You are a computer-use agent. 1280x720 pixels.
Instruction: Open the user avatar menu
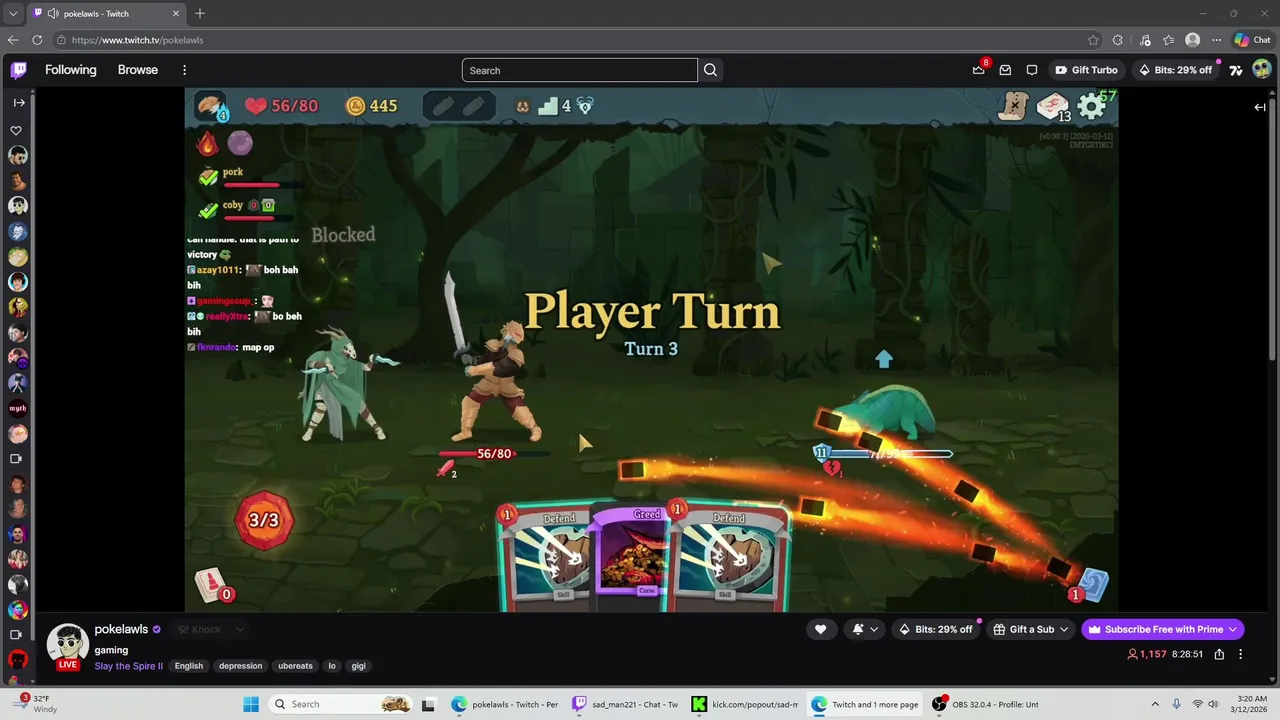(x=1262, y=70)
